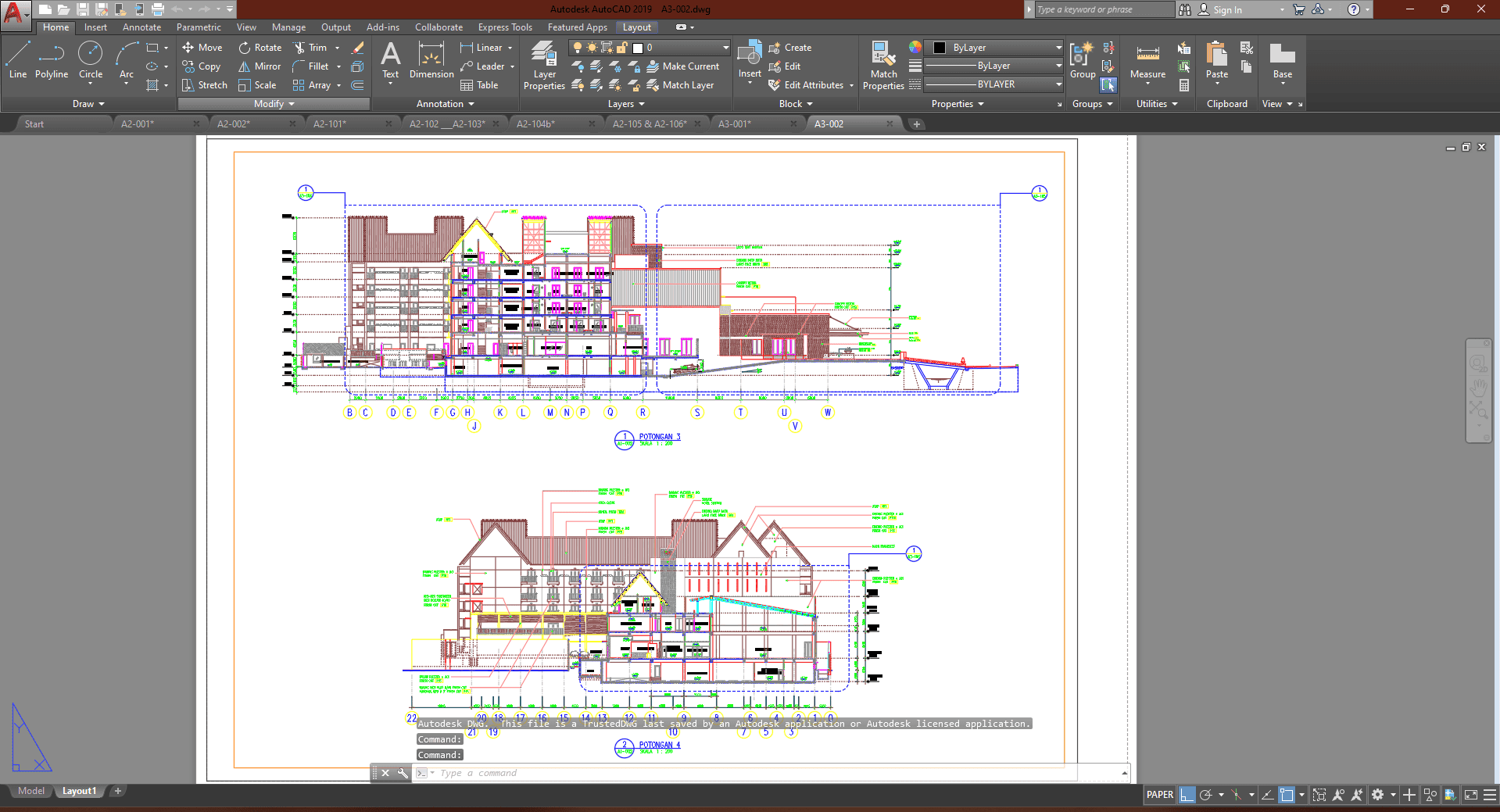Toggle PAPER space button in status bar
The image size is (1500, 812).
click(x=1159, y=795)
